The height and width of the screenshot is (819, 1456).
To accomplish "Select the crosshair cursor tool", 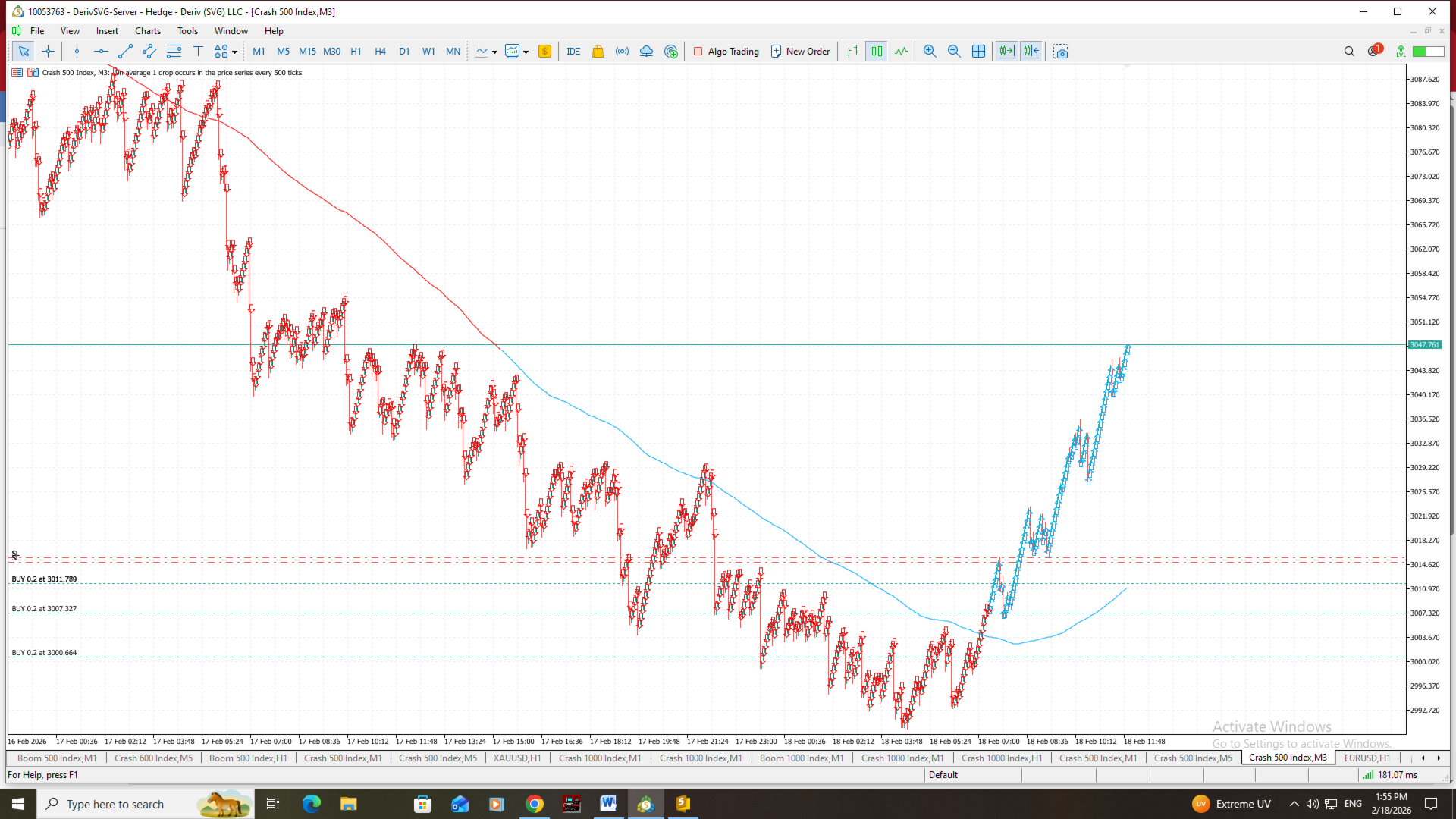I will 48,52.
